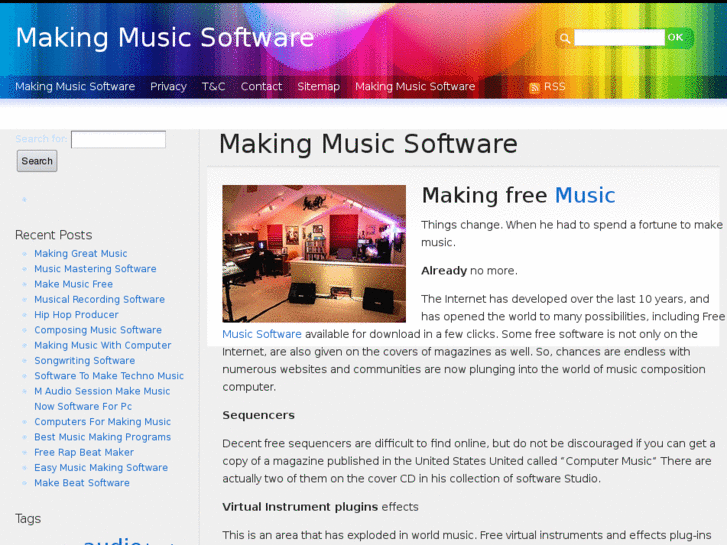Click the Virtual Instrument plugins subheading

pos(300,507)
